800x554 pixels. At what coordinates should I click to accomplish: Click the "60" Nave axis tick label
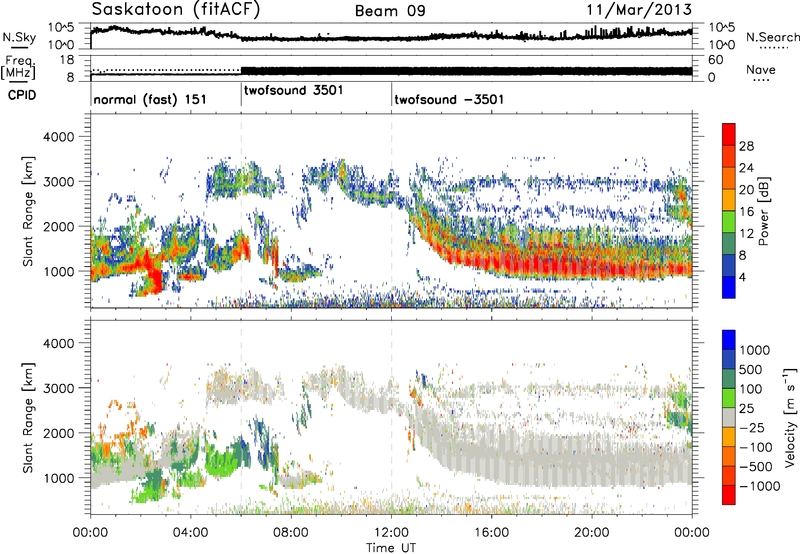tap(716, 60)
